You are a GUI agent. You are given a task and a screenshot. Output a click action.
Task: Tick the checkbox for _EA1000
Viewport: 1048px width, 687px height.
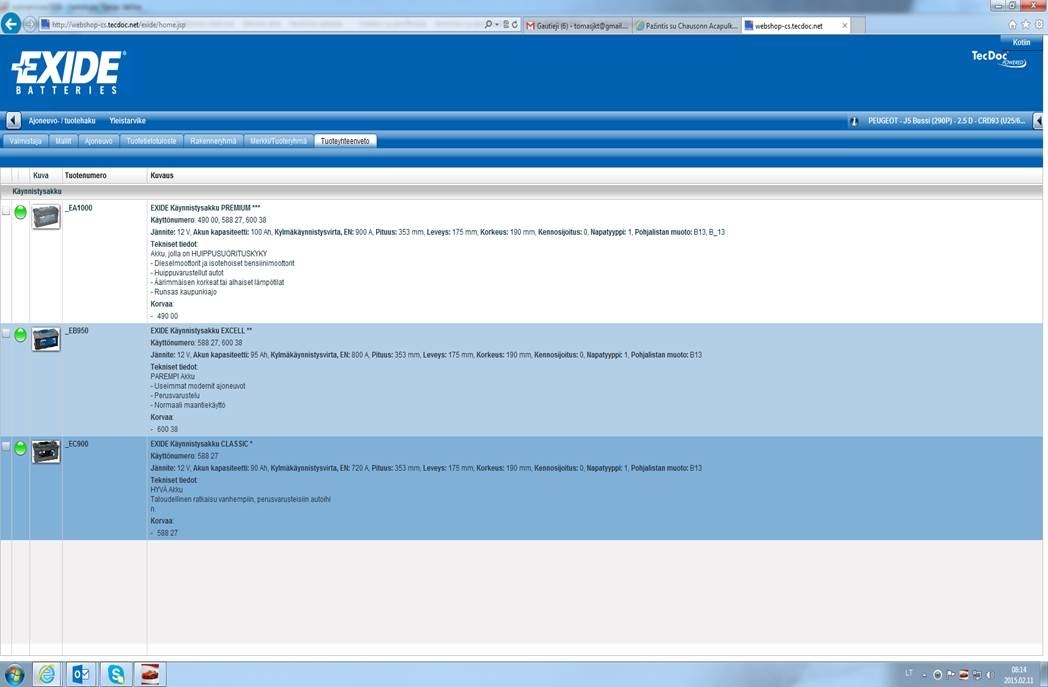coord(6,211)
